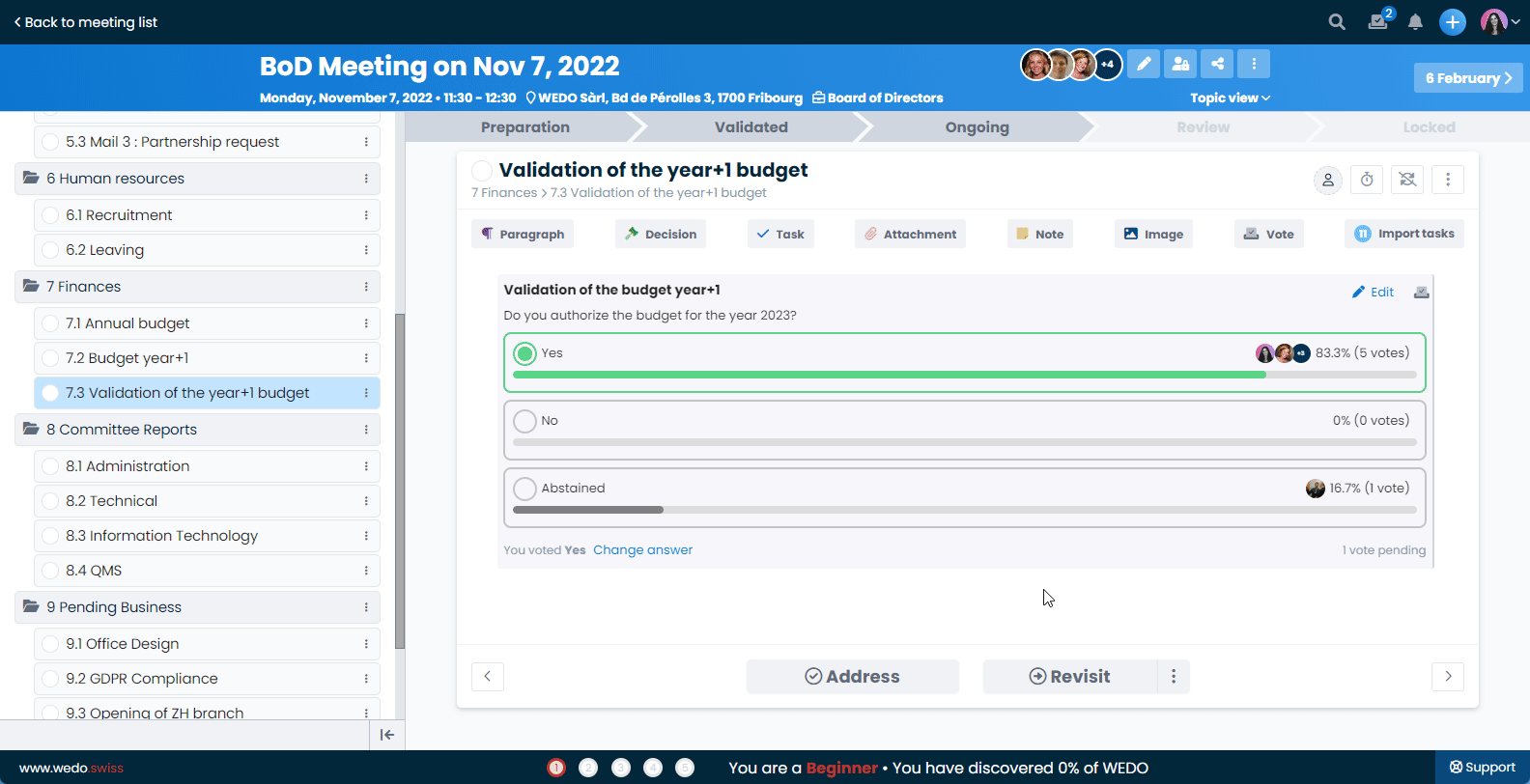The image size is (1530, 784).
Task: Add an Image block
Action: point(1153,234)
